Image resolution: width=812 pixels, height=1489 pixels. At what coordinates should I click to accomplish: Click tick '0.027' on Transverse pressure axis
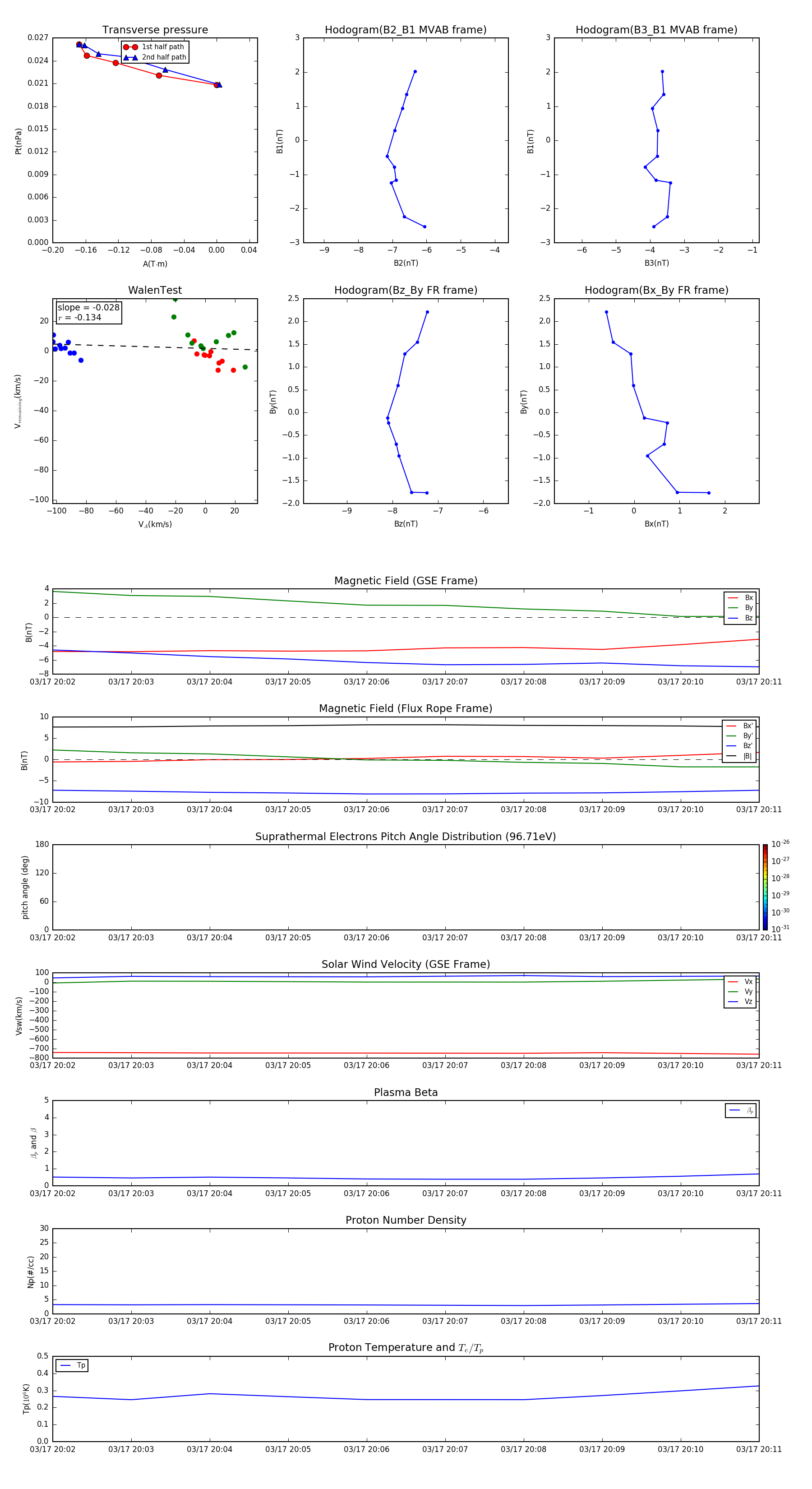[x=38, y=37]
